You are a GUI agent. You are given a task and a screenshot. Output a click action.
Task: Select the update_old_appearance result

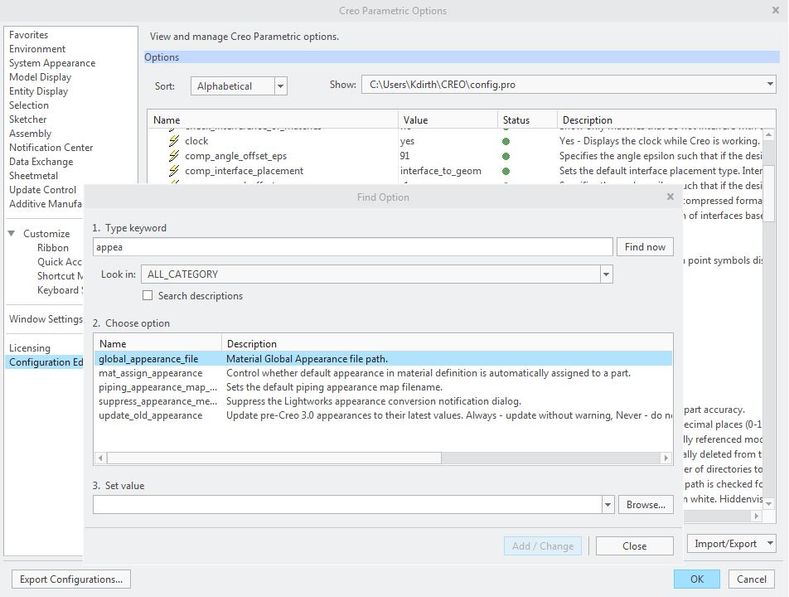(383, 415)
